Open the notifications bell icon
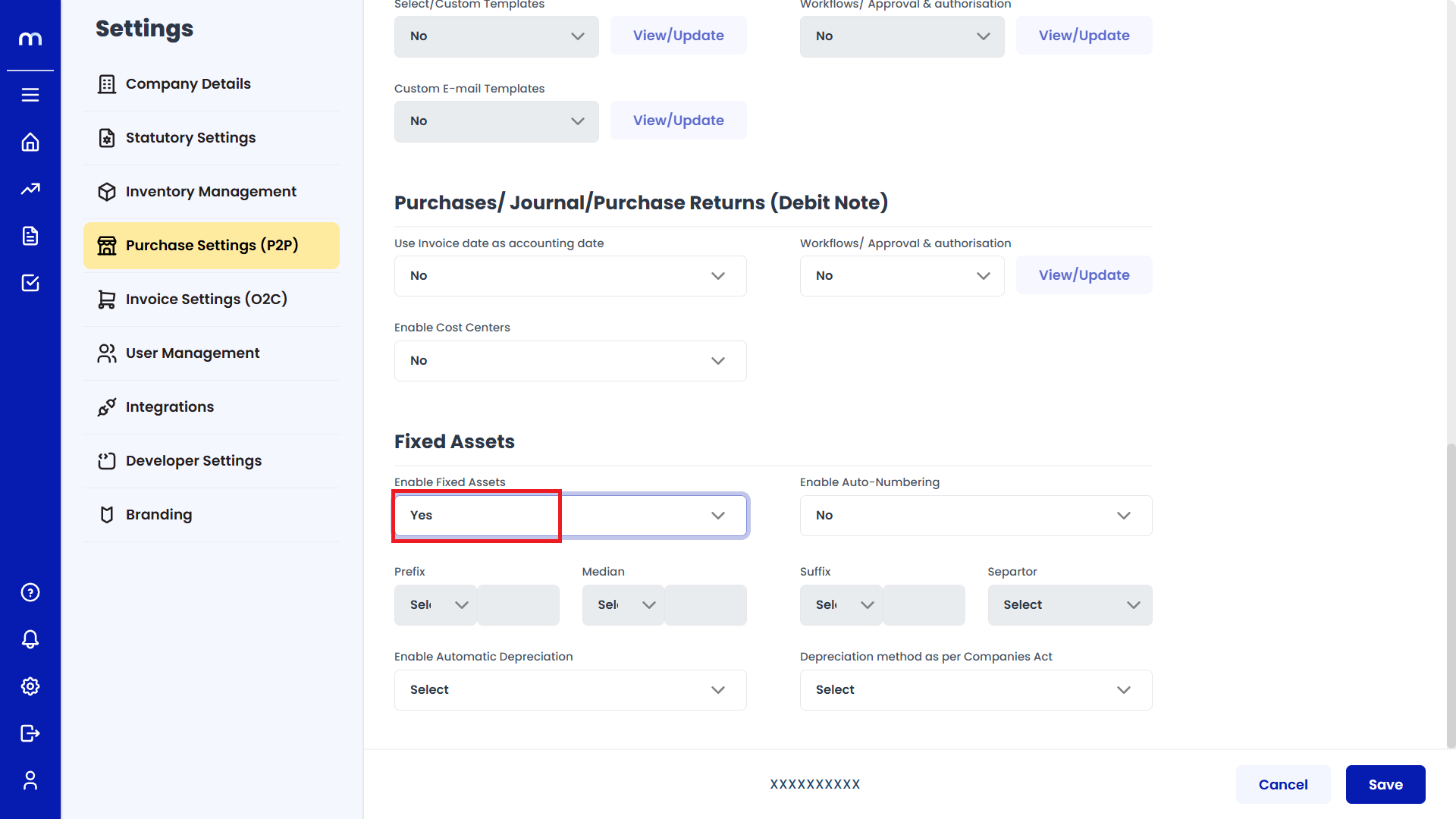The width and height of the screenshot is (1456, 819). pyautogui.click(x=30, y=639)
